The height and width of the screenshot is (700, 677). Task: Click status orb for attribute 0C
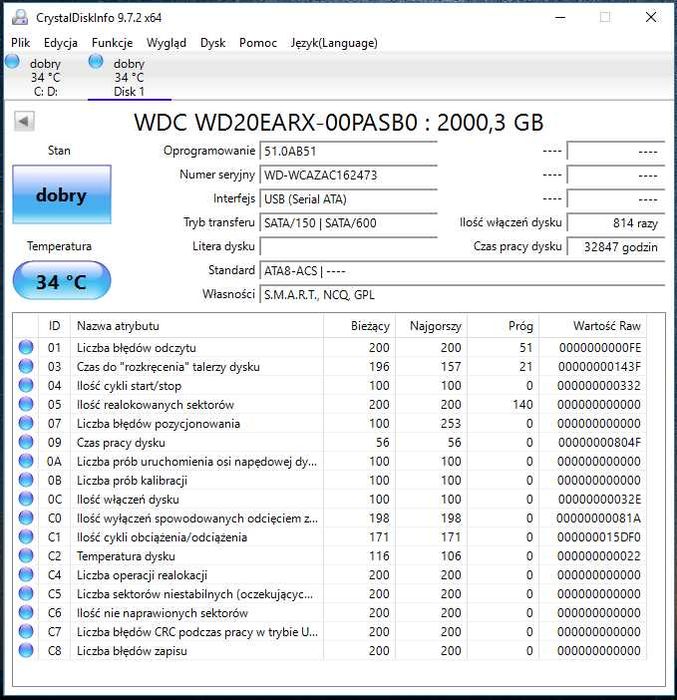click(26, 499)
